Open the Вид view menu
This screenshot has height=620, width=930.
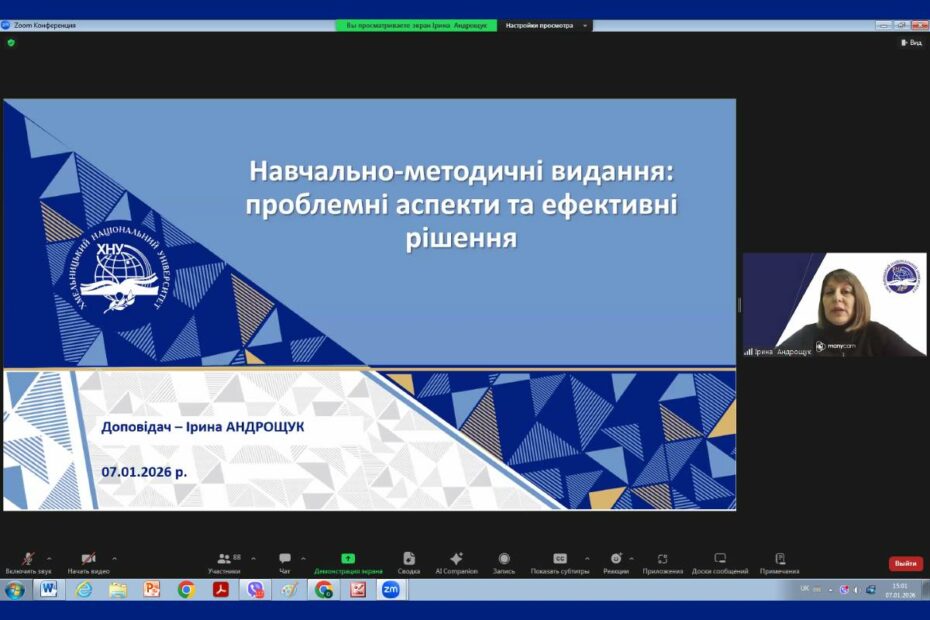click(911, 43)
